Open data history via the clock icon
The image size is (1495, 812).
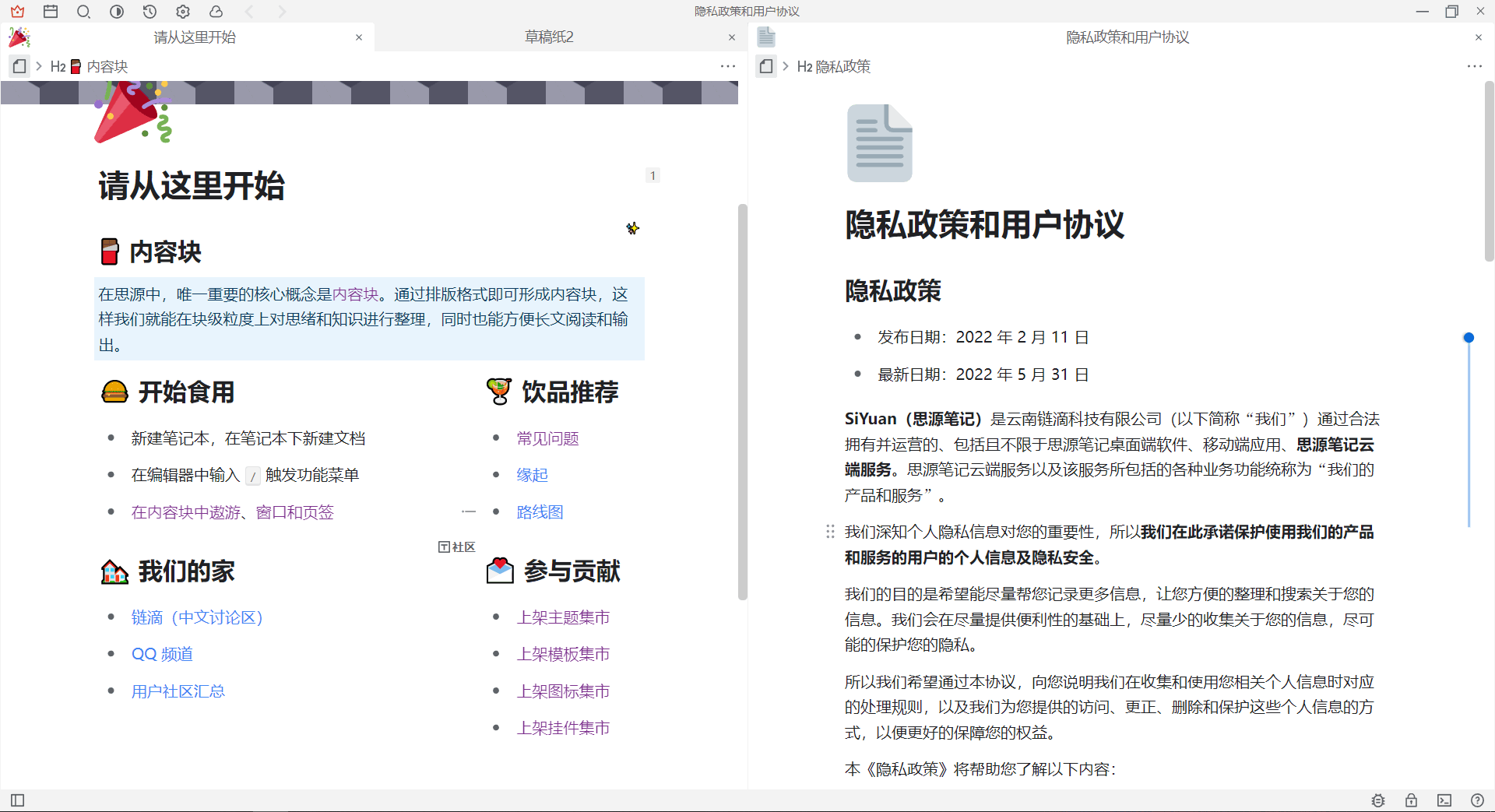(x=150, y=12)
